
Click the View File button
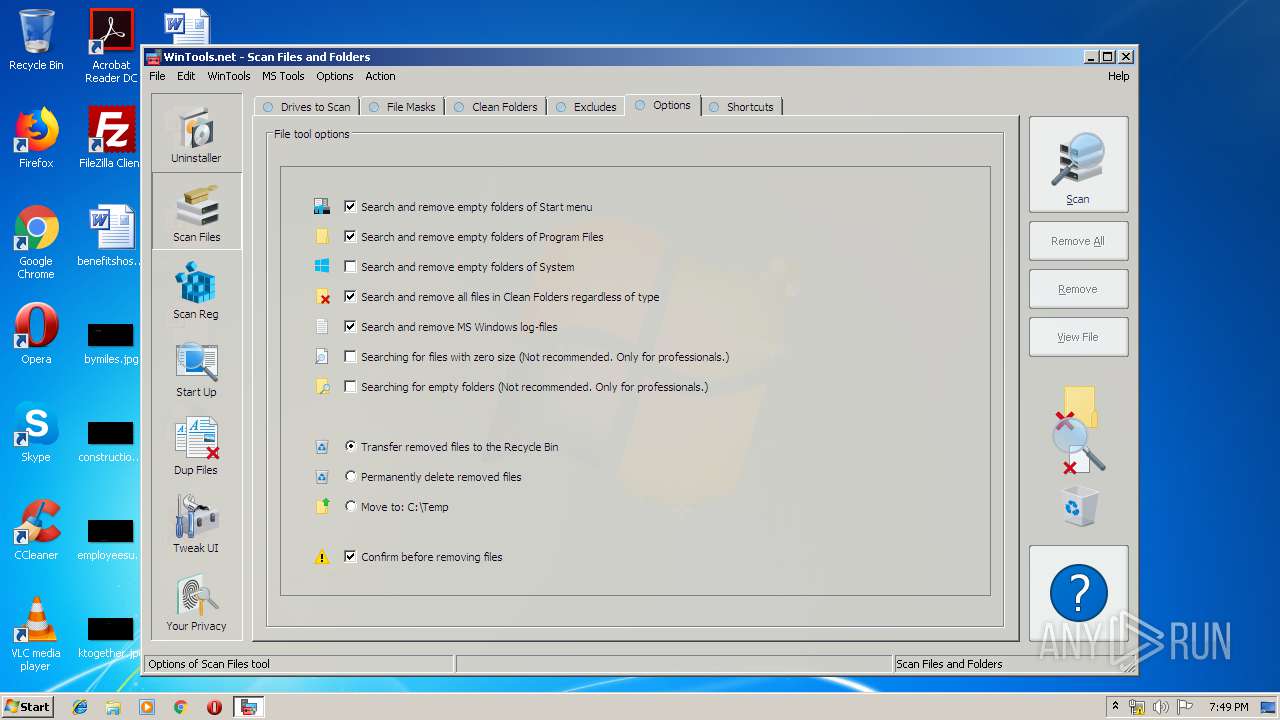pyautogui.click(x=1078, y=337)
